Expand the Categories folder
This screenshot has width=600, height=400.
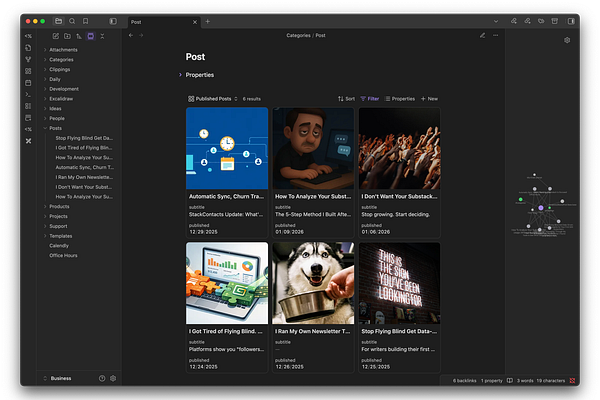click(61, 59)
